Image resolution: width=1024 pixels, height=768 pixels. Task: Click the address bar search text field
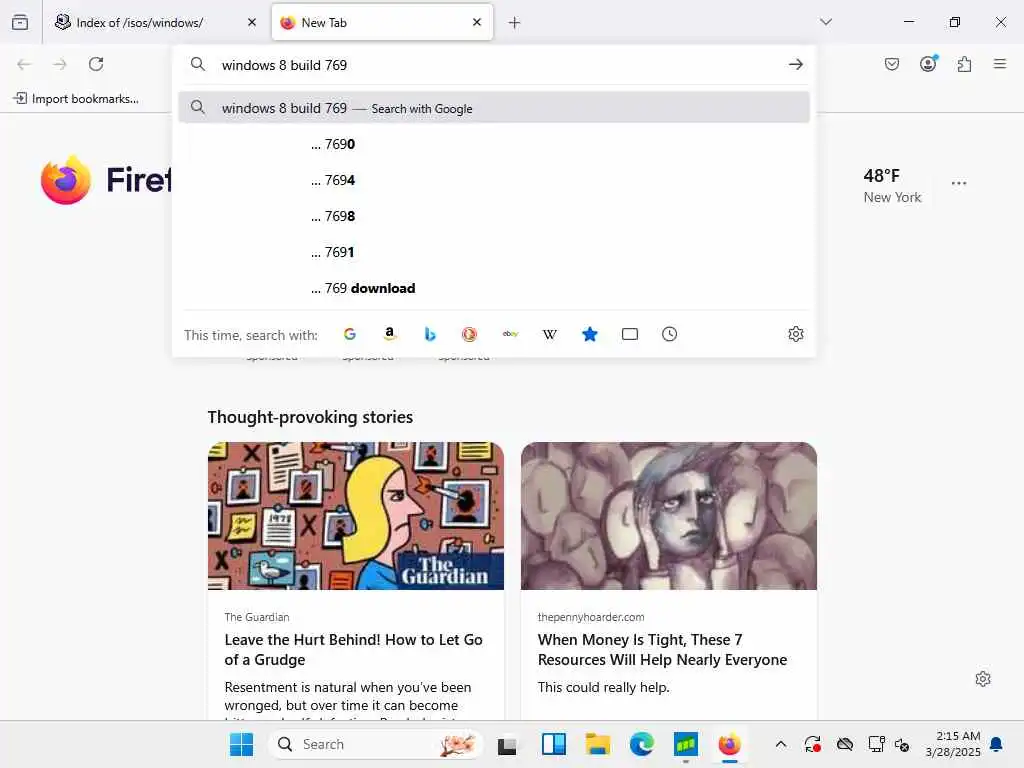pyautogui.click(x=496, y=65)
